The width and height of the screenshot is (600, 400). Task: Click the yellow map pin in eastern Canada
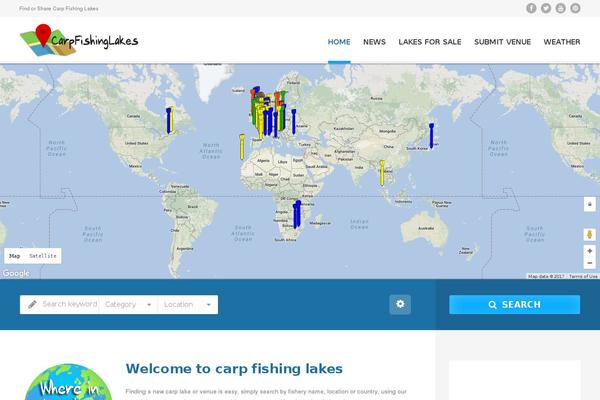coord(171,120)
